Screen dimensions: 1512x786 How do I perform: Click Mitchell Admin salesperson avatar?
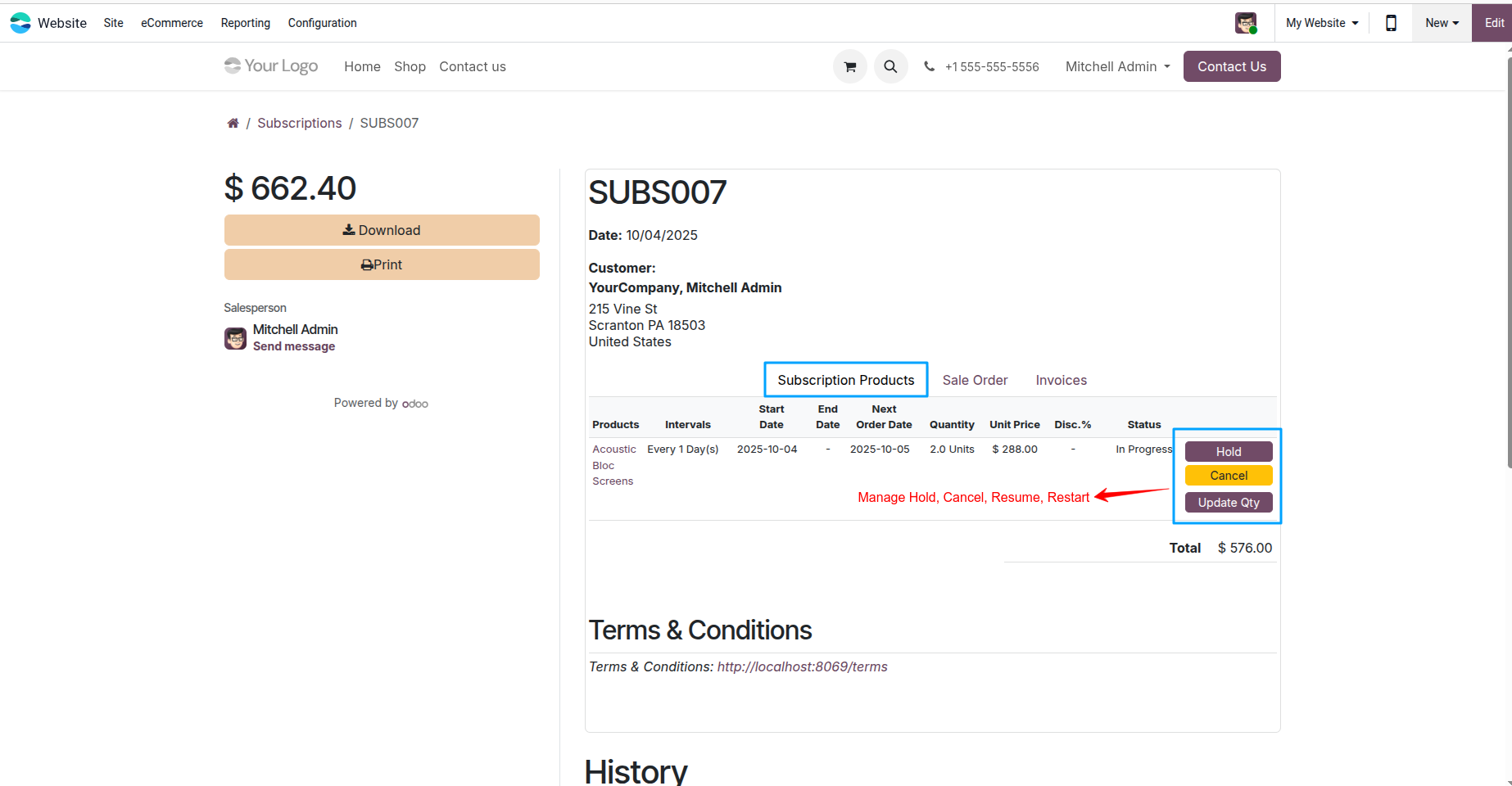[235, 338]
